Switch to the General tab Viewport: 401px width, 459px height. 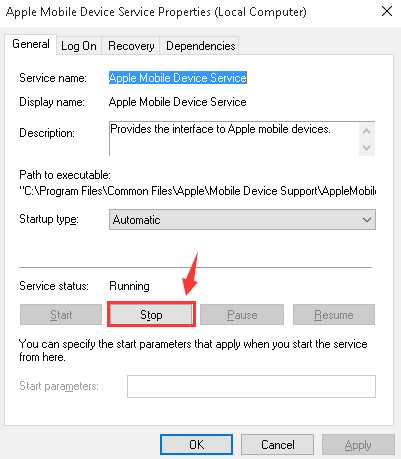(x=31, y=44)
